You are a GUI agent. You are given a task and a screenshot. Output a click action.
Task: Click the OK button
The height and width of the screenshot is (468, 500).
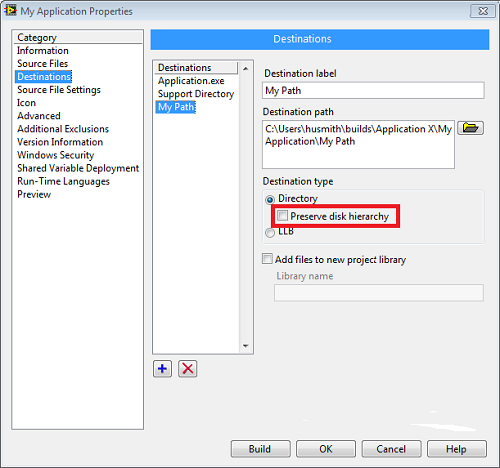(x=326, y=449)
